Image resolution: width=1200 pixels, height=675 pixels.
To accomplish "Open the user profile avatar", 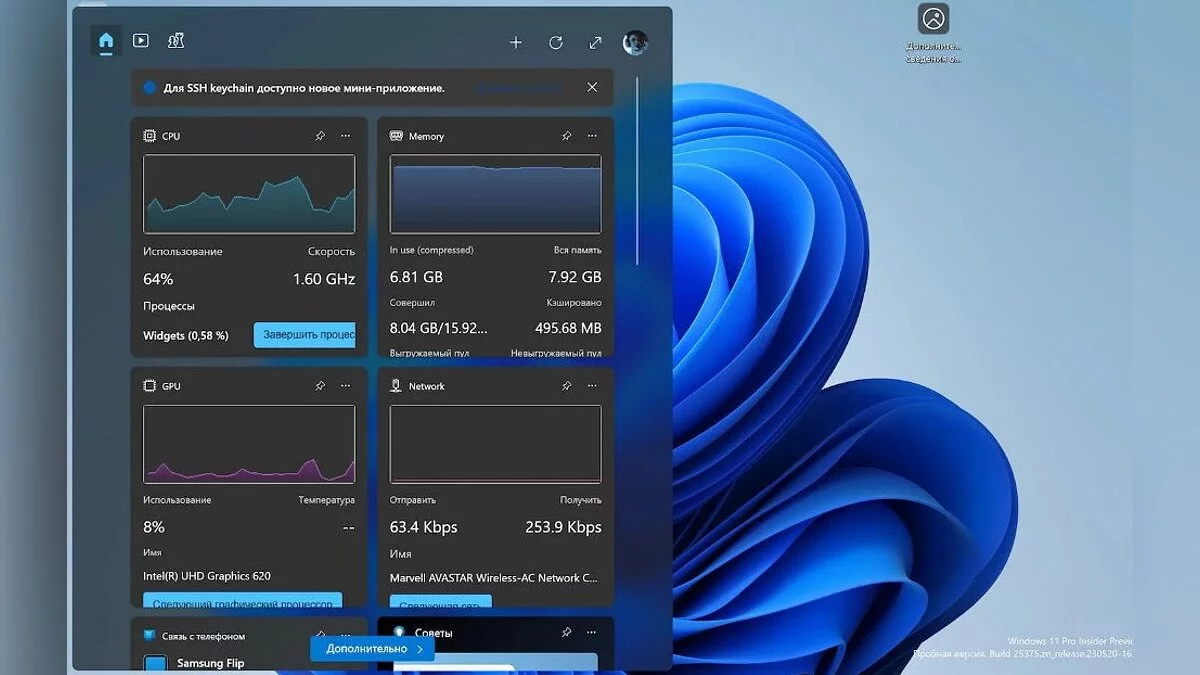I will (635, 42).
